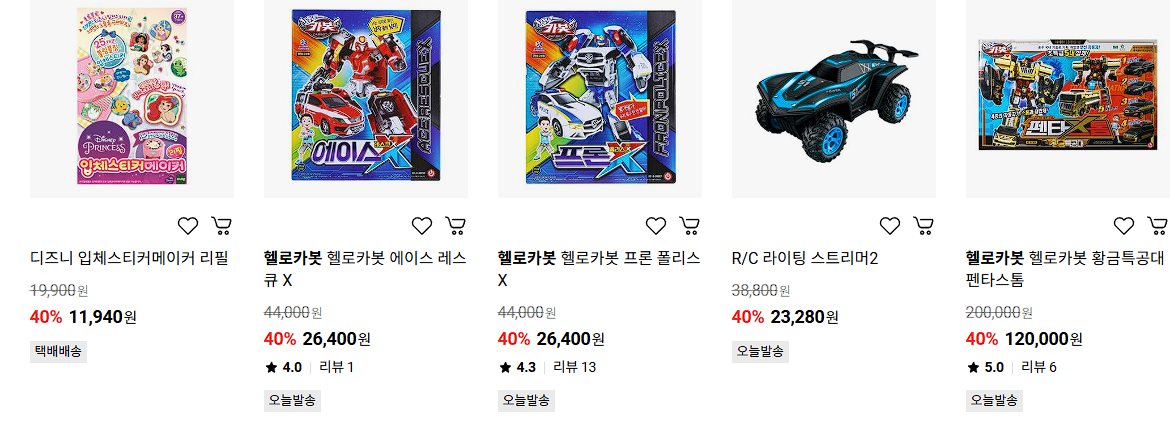
Task: Wishlist heart for 황금특공대 펜타스톰
Action: click(1123, 226)
